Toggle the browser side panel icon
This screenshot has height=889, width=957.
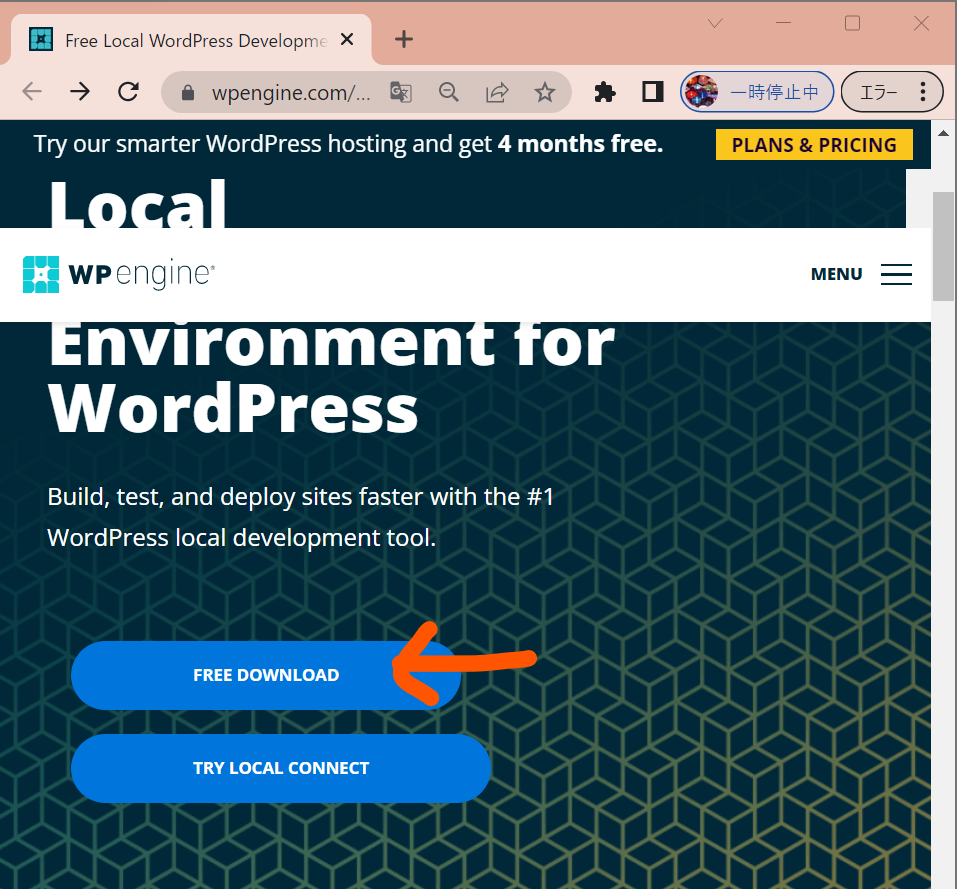pos(652,92)
